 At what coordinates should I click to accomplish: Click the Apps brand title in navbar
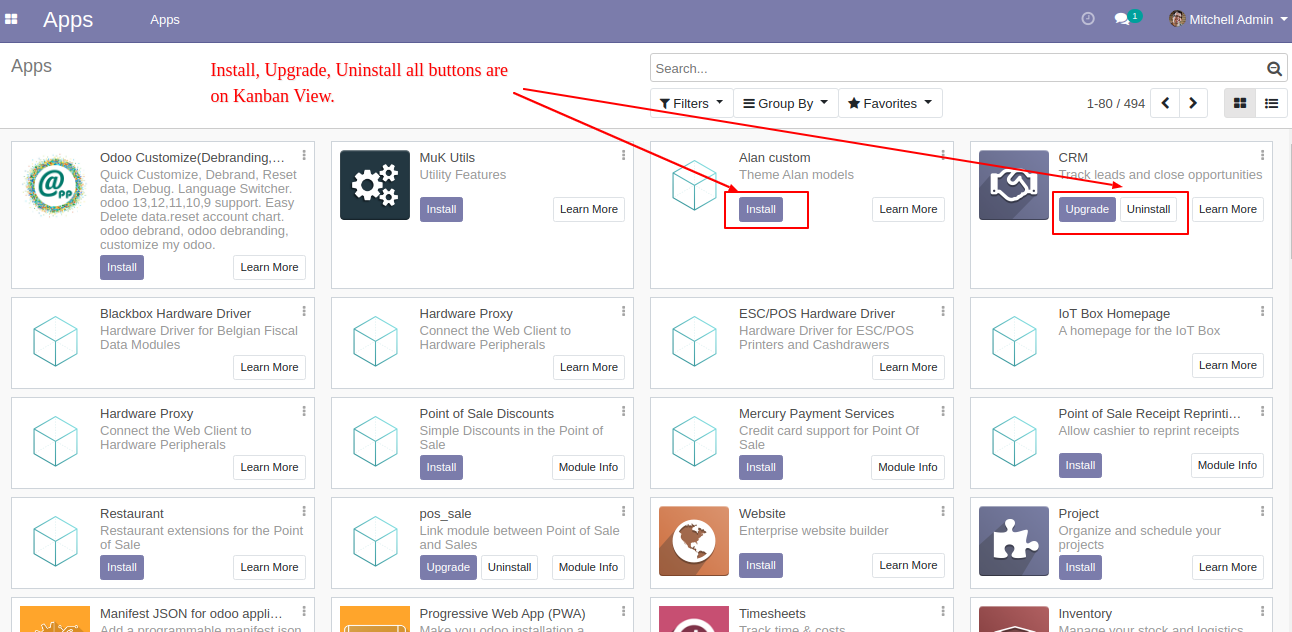point(68,19)
